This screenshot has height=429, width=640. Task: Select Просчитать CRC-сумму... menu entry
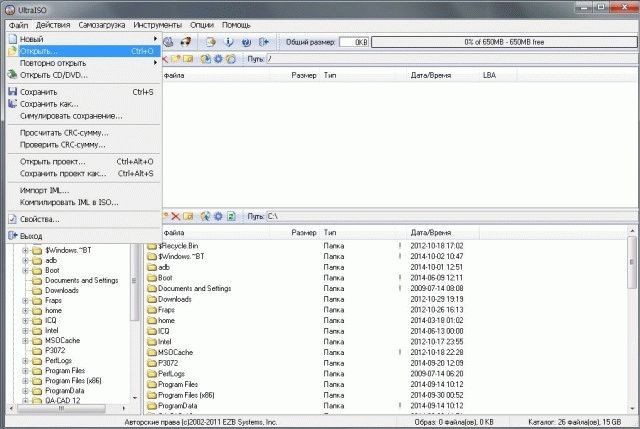(84, 133)
